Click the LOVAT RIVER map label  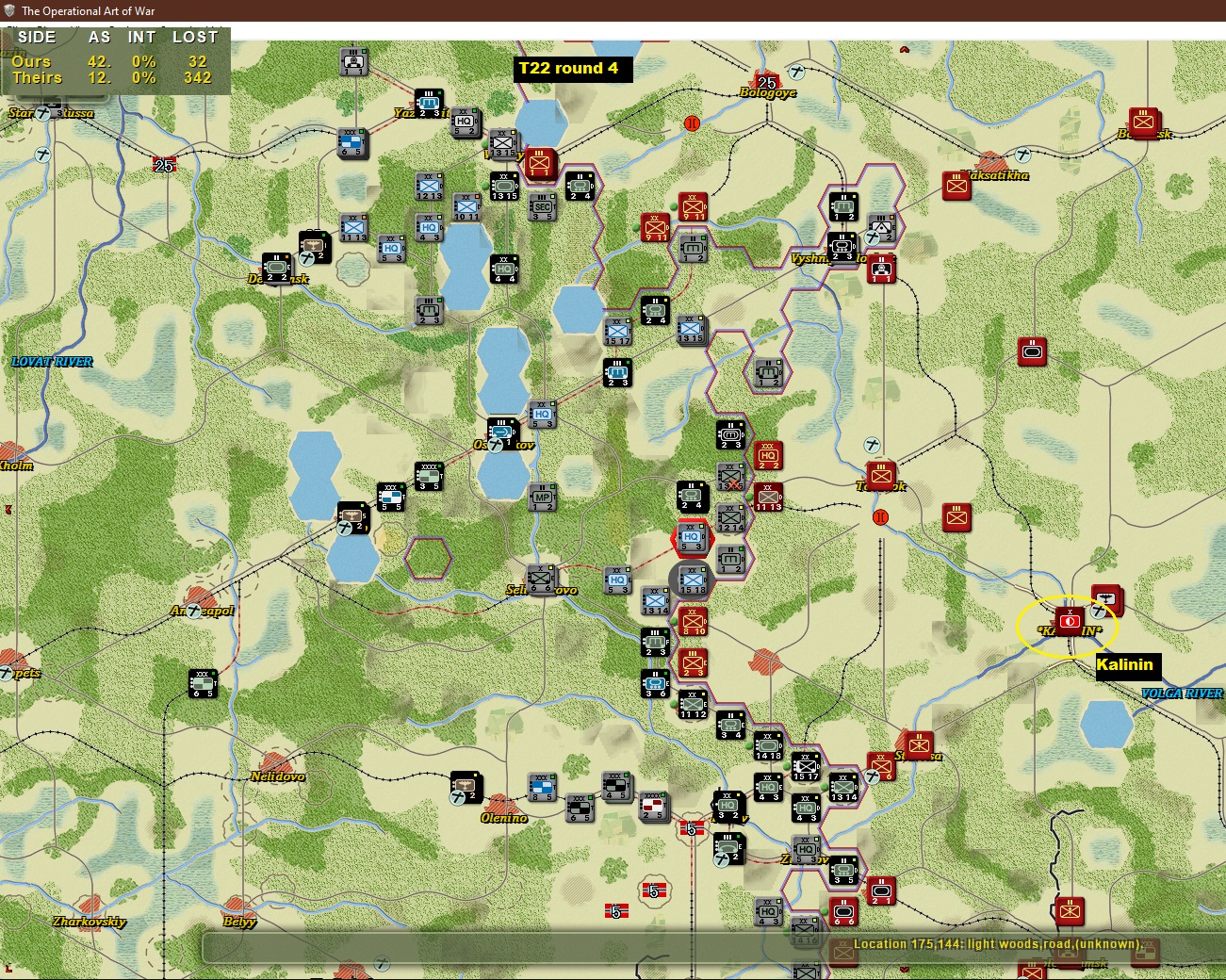coord(52,362)
